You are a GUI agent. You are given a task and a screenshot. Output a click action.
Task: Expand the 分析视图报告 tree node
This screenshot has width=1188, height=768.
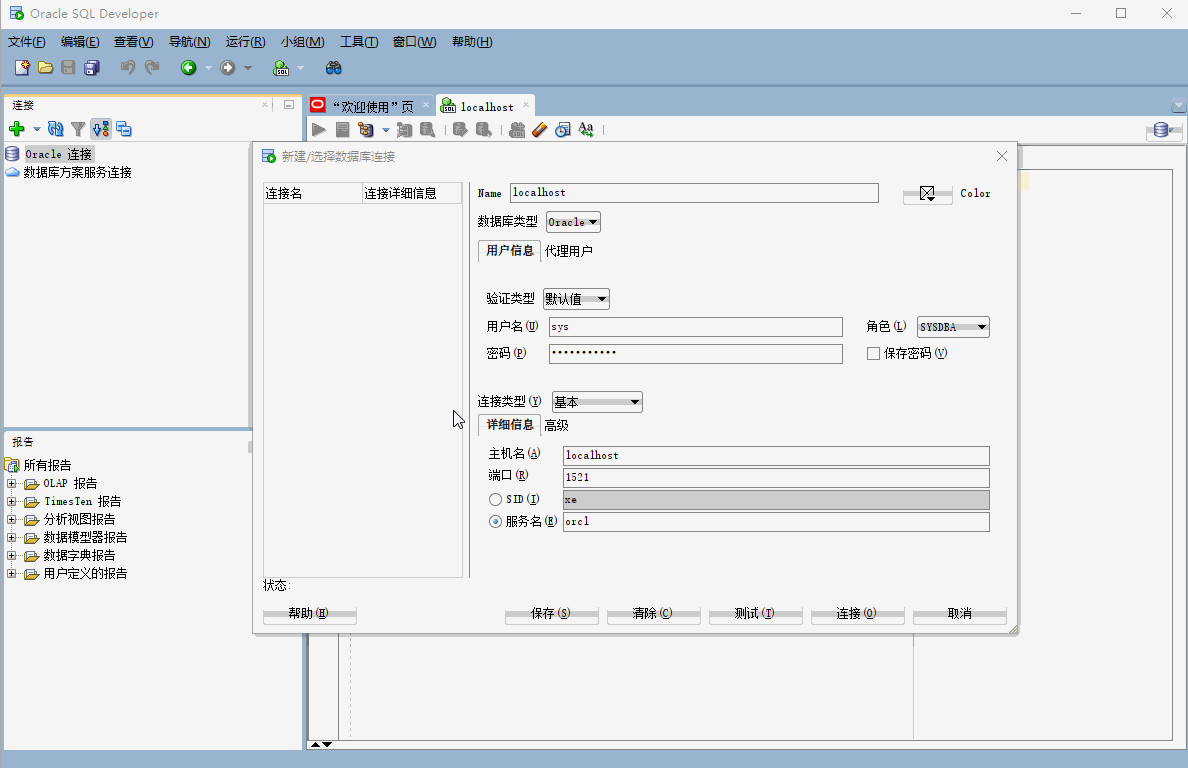point(11,520)
